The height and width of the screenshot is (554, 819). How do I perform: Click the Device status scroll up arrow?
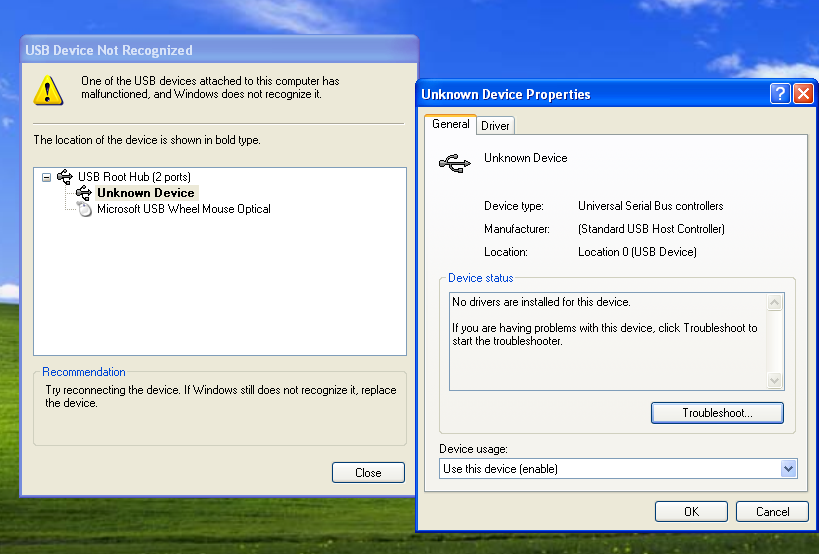[774, 303]
